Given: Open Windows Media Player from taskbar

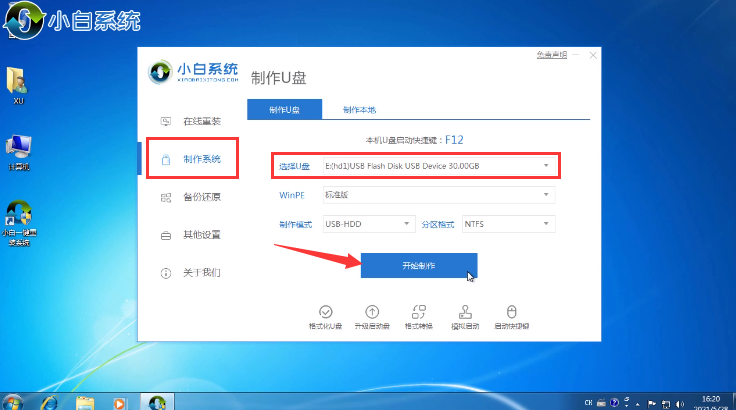Looking at the screenshot, I should tap(119, 402).
